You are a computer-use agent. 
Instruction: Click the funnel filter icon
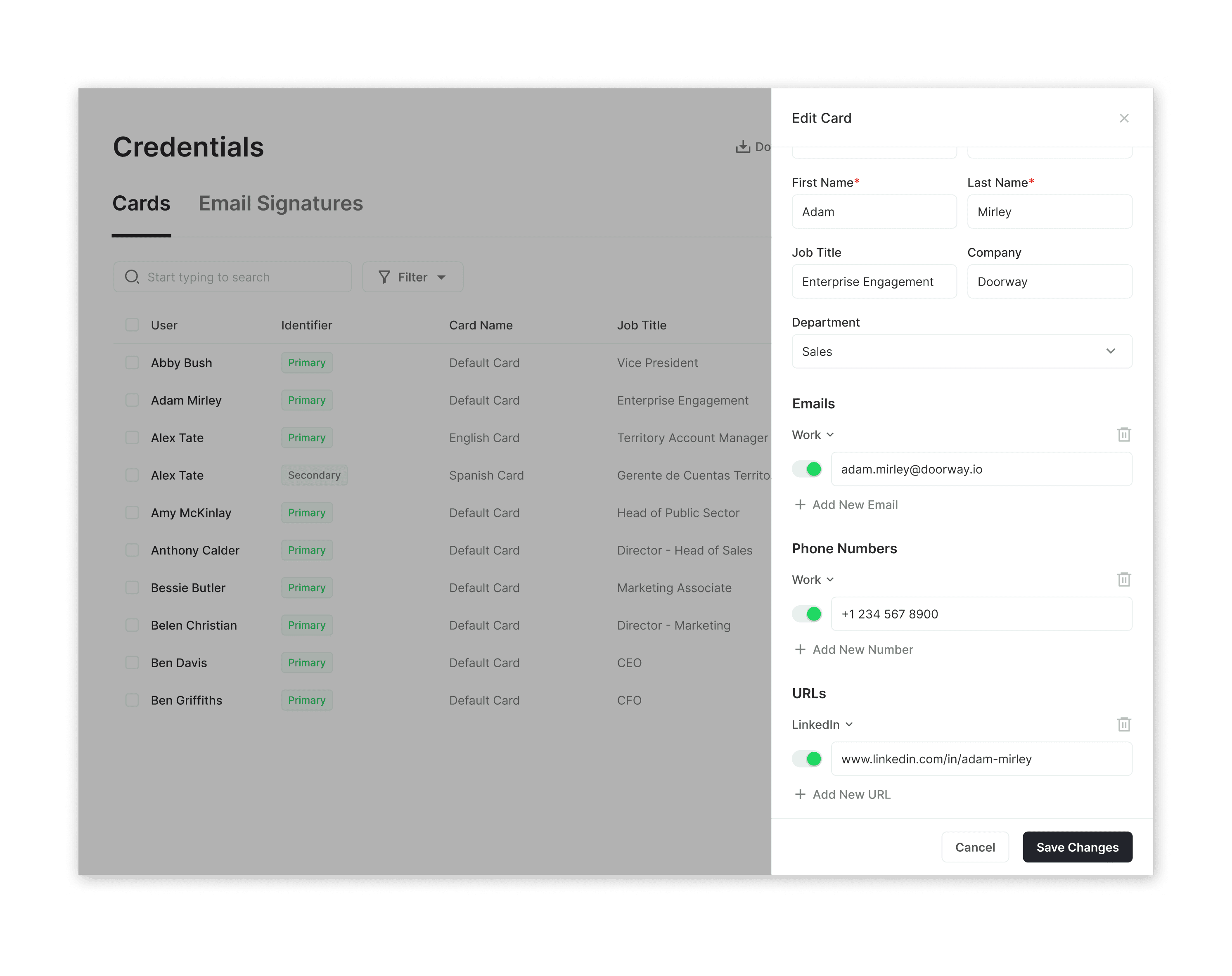(384, 277)
